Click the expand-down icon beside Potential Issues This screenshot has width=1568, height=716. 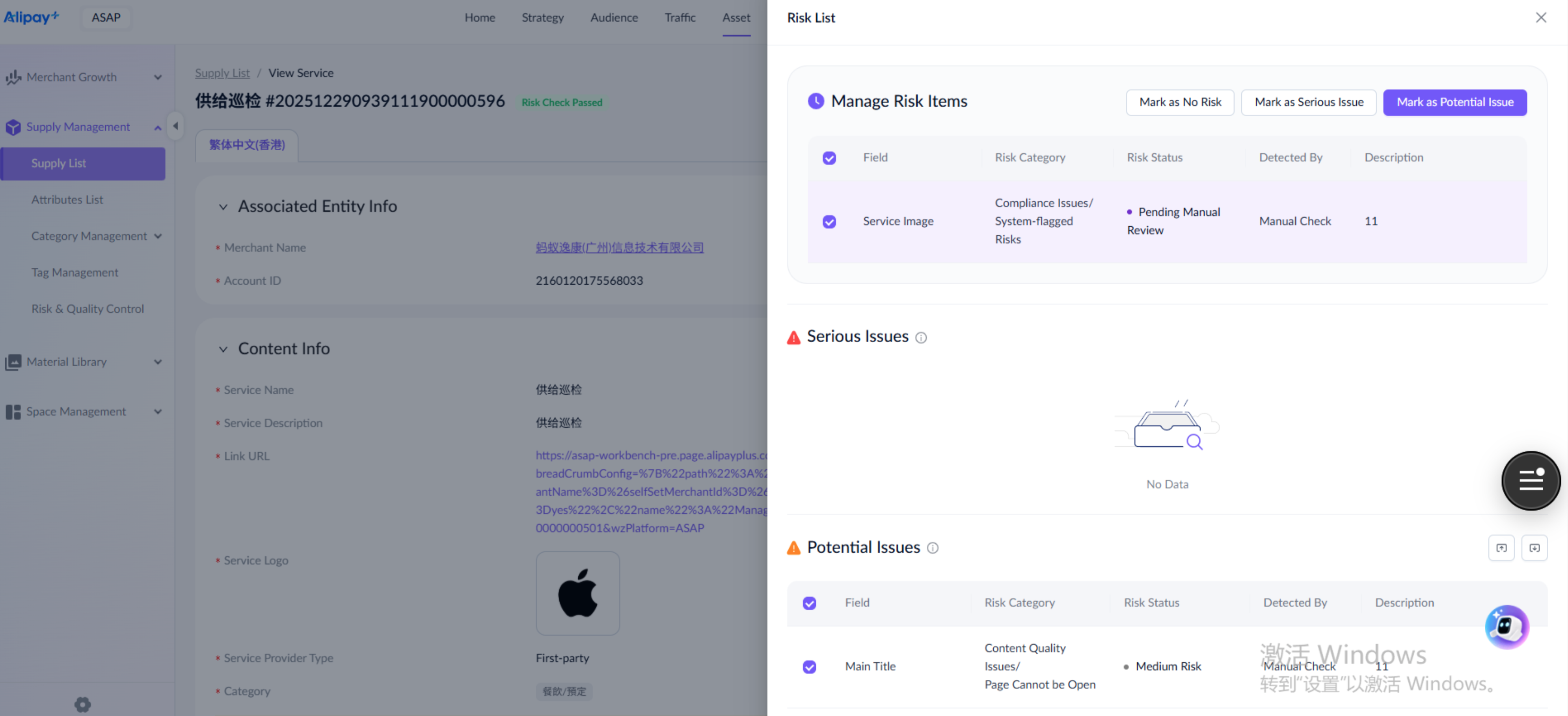[1534, 548]
